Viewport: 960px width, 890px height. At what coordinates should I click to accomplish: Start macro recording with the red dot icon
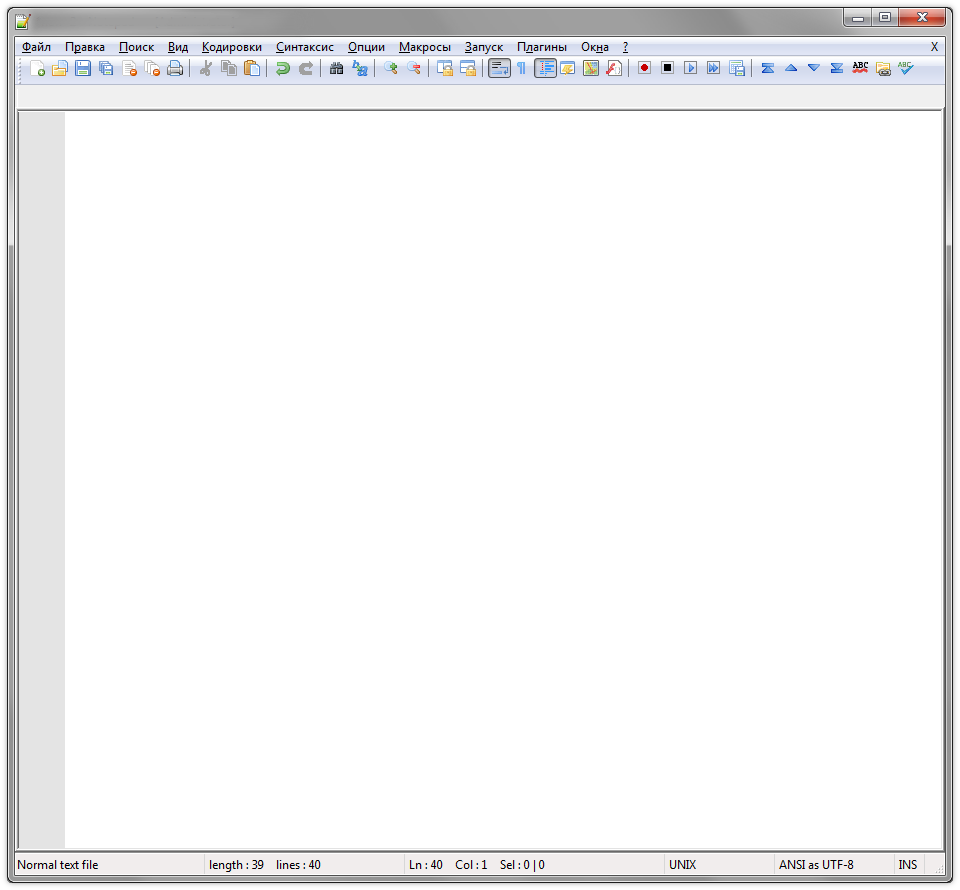click(x=644, y=68)
